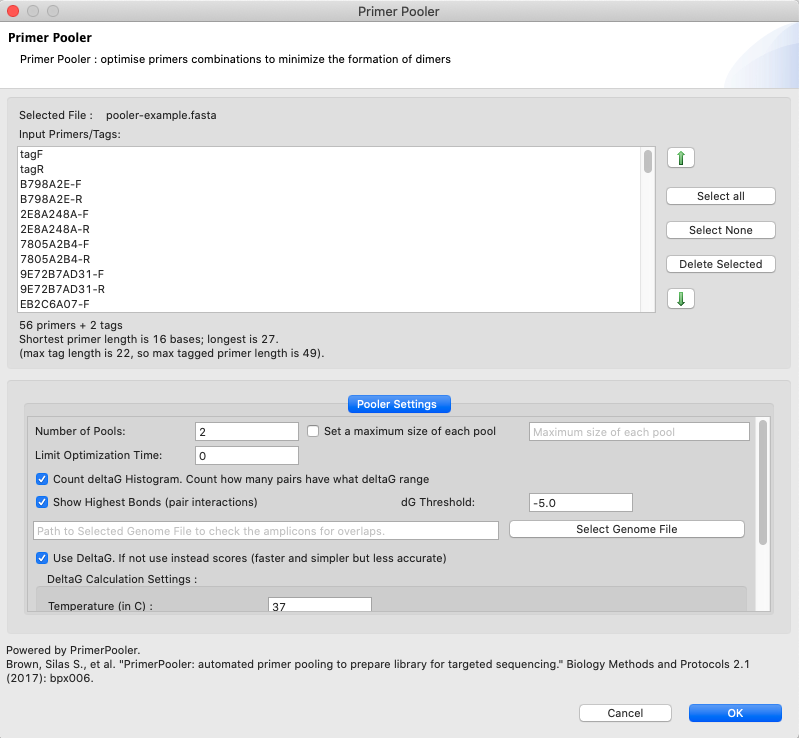Open the Pooler Settings tab

(x=399, y=404)
